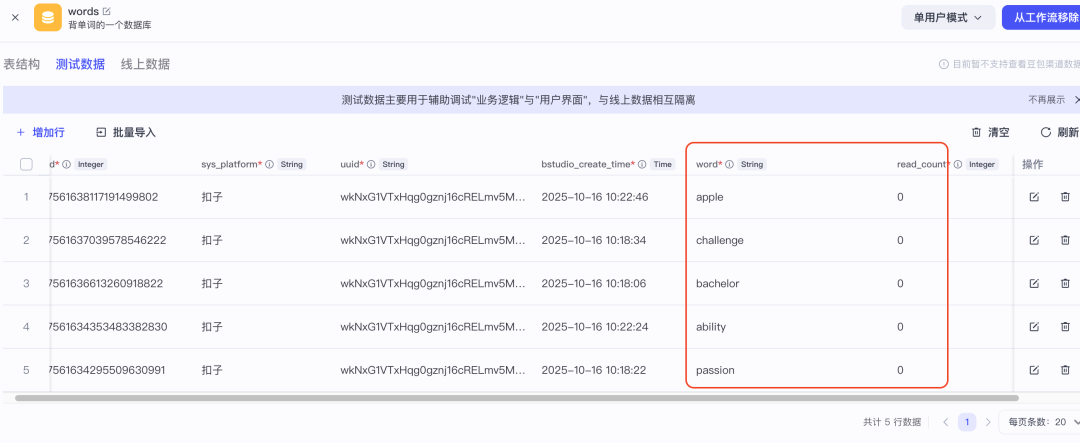Click the 刷新 button

(1059, 132)
